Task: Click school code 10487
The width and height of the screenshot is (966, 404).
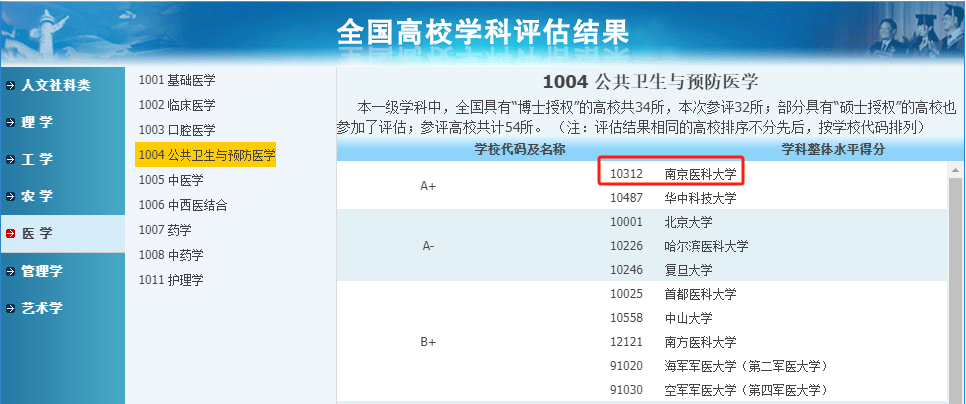Action: point(627,198)
